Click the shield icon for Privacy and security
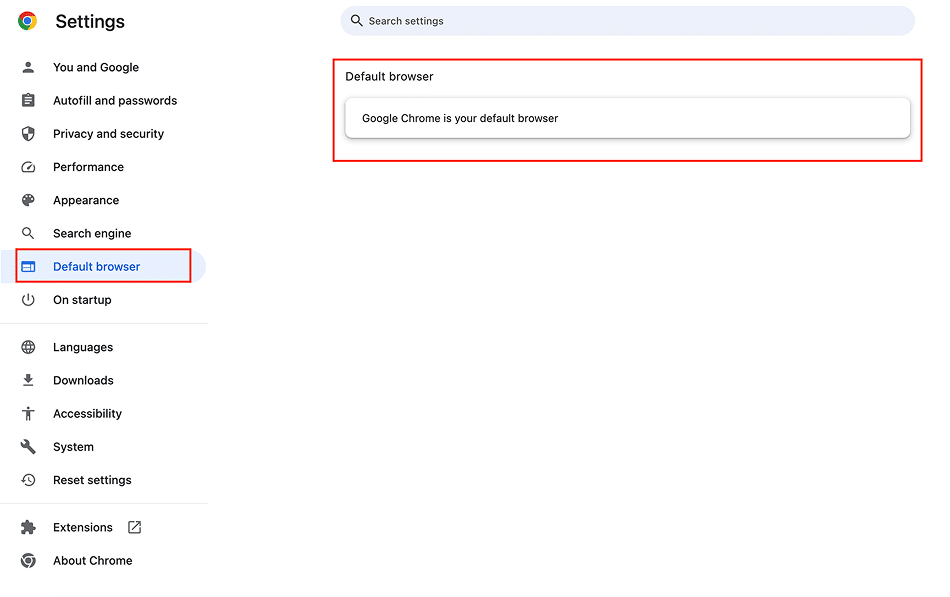This screenshot has width=950, height=597. click(x=28, y=134)
